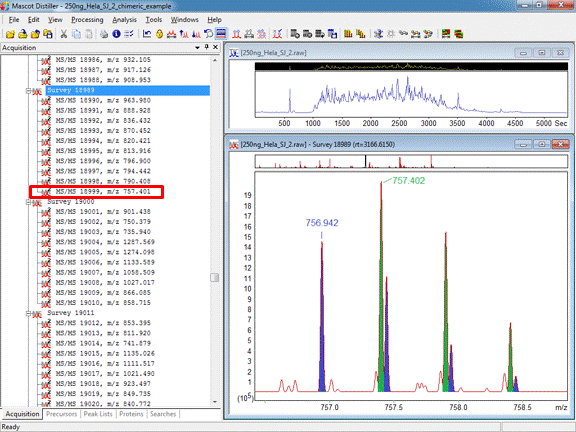Viewport: 576px width, 432px height.
Task: Click the save-all disks icon in toolbar
Action: click(48, 34)
